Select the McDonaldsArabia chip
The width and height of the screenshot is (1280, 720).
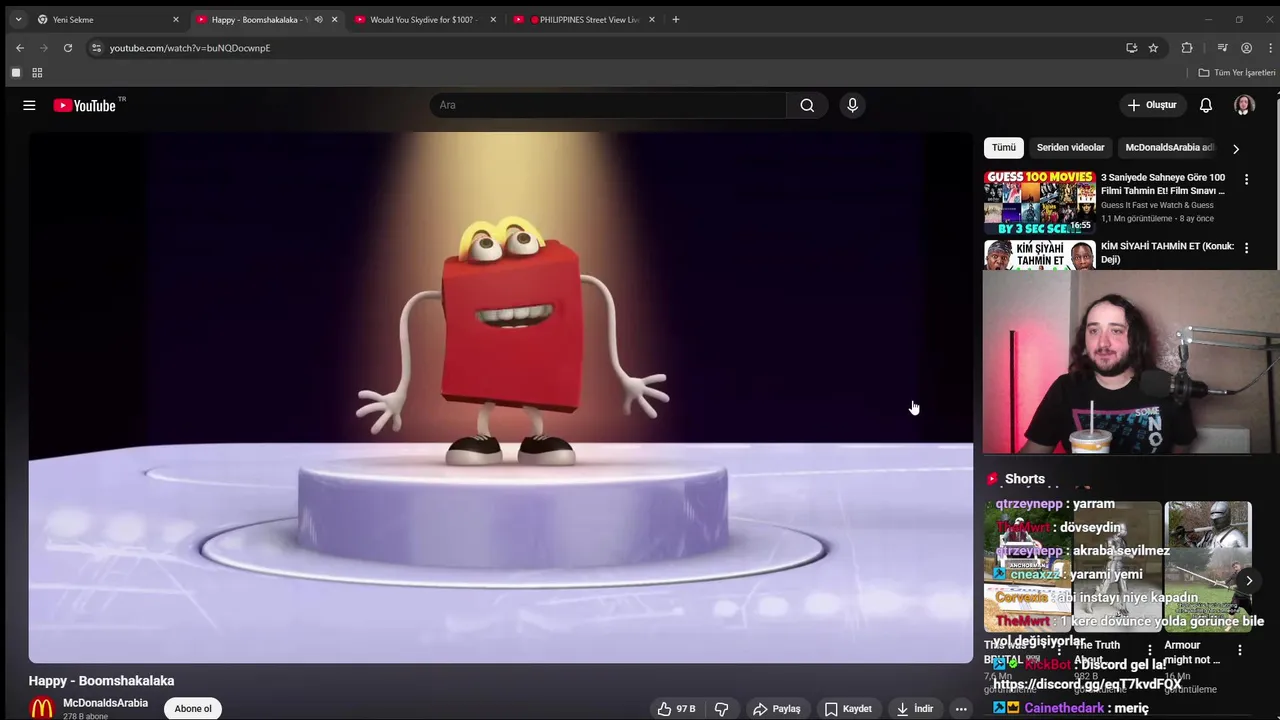click(x=1169, y=148)
